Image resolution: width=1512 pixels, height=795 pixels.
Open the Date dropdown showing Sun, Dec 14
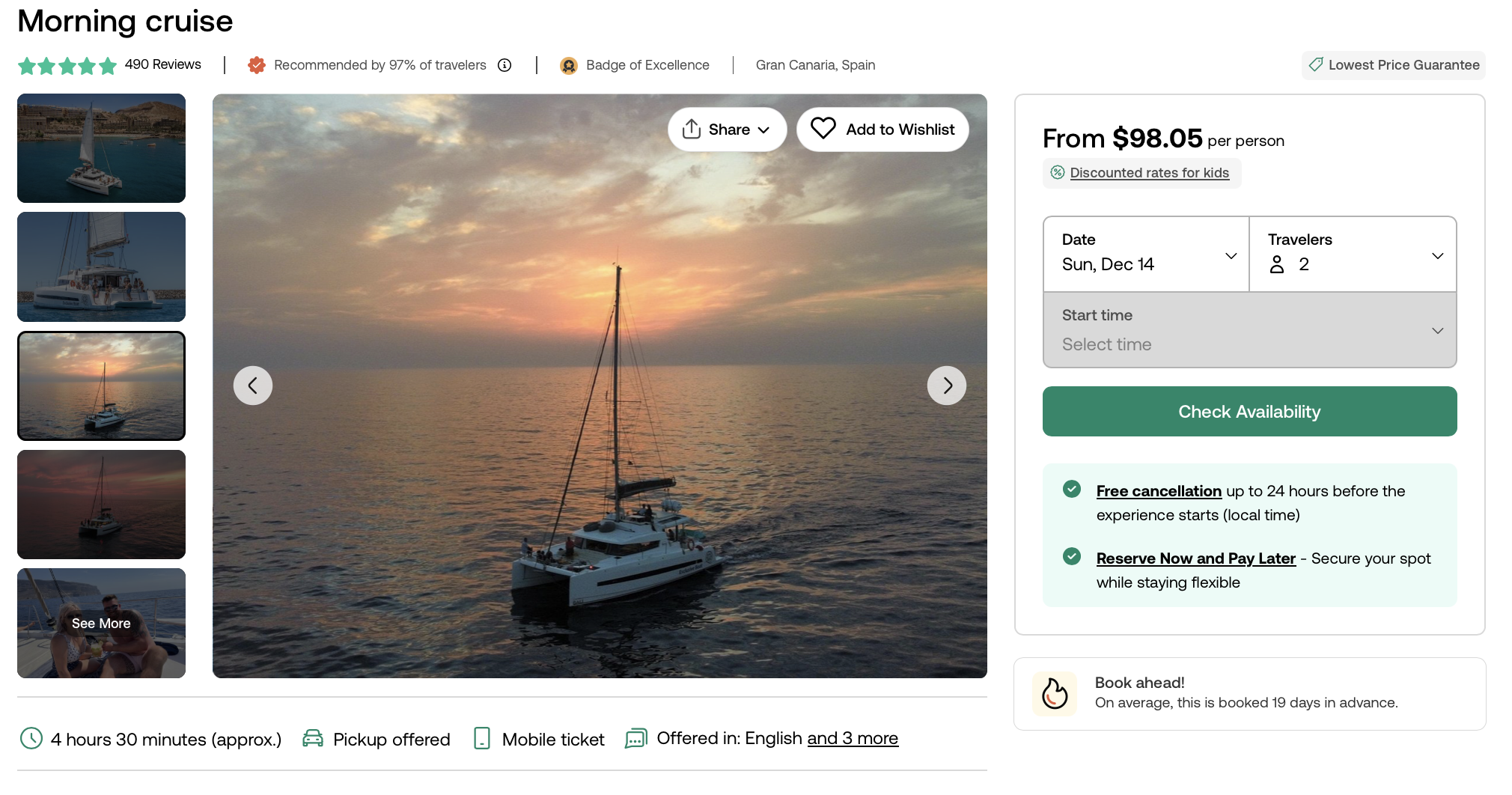1146,255
